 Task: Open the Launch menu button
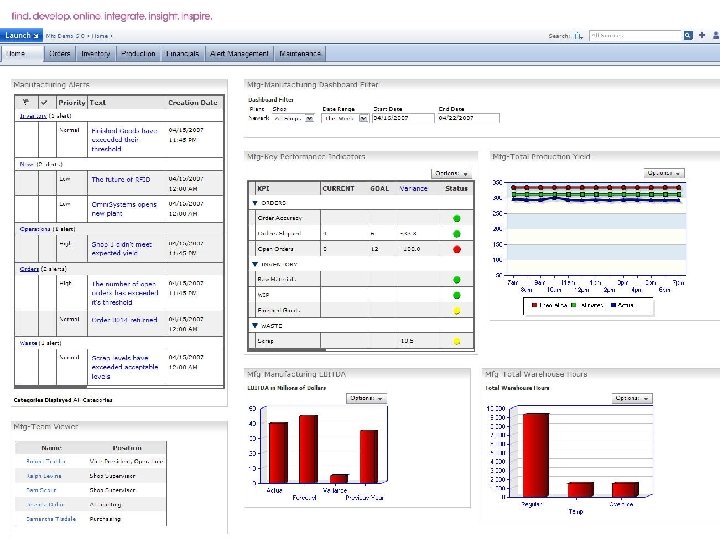[21, 35]
